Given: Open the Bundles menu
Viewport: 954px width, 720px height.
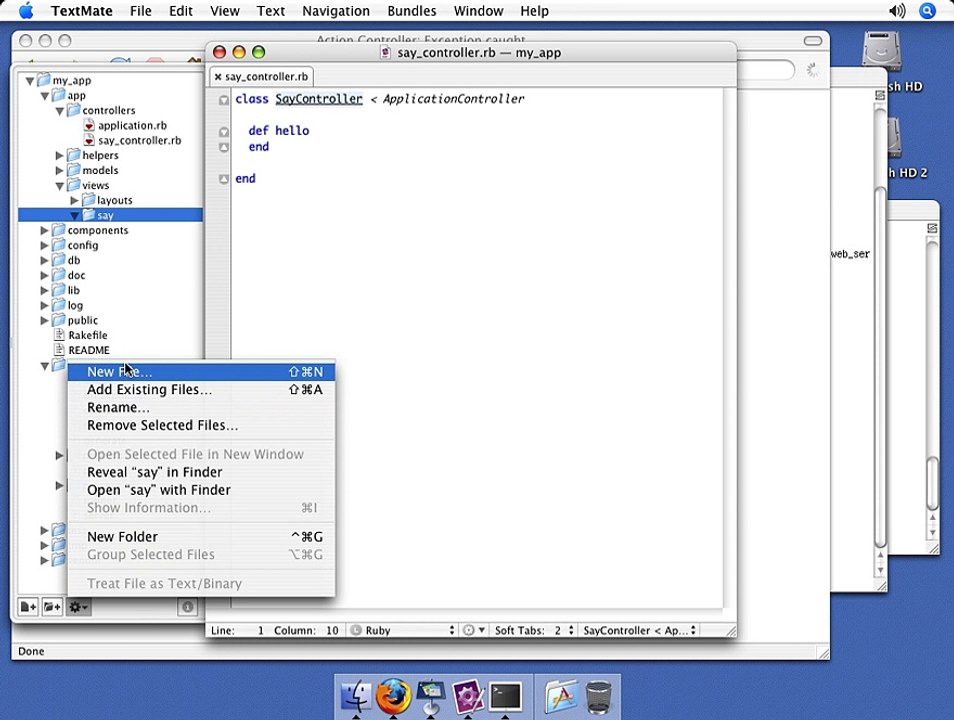Looking at the screenshot, I should pyautogui.click(x=412, y=10).
